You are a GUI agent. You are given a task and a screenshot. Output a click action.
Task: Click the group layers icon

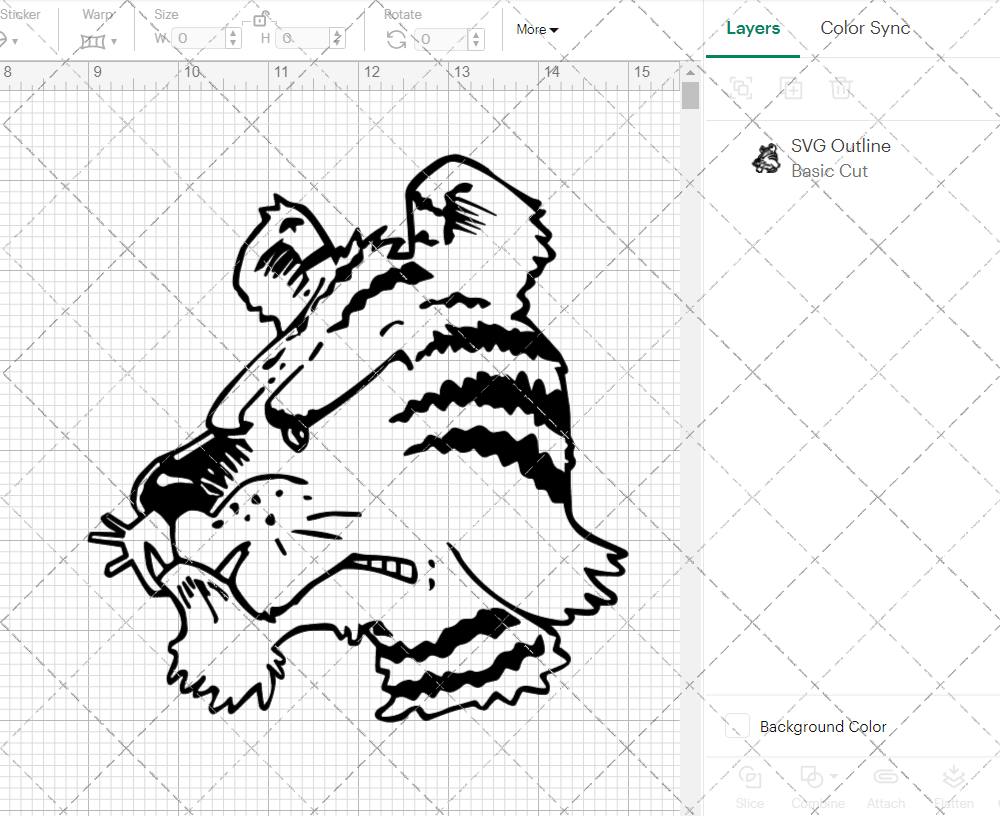point(741,88)
